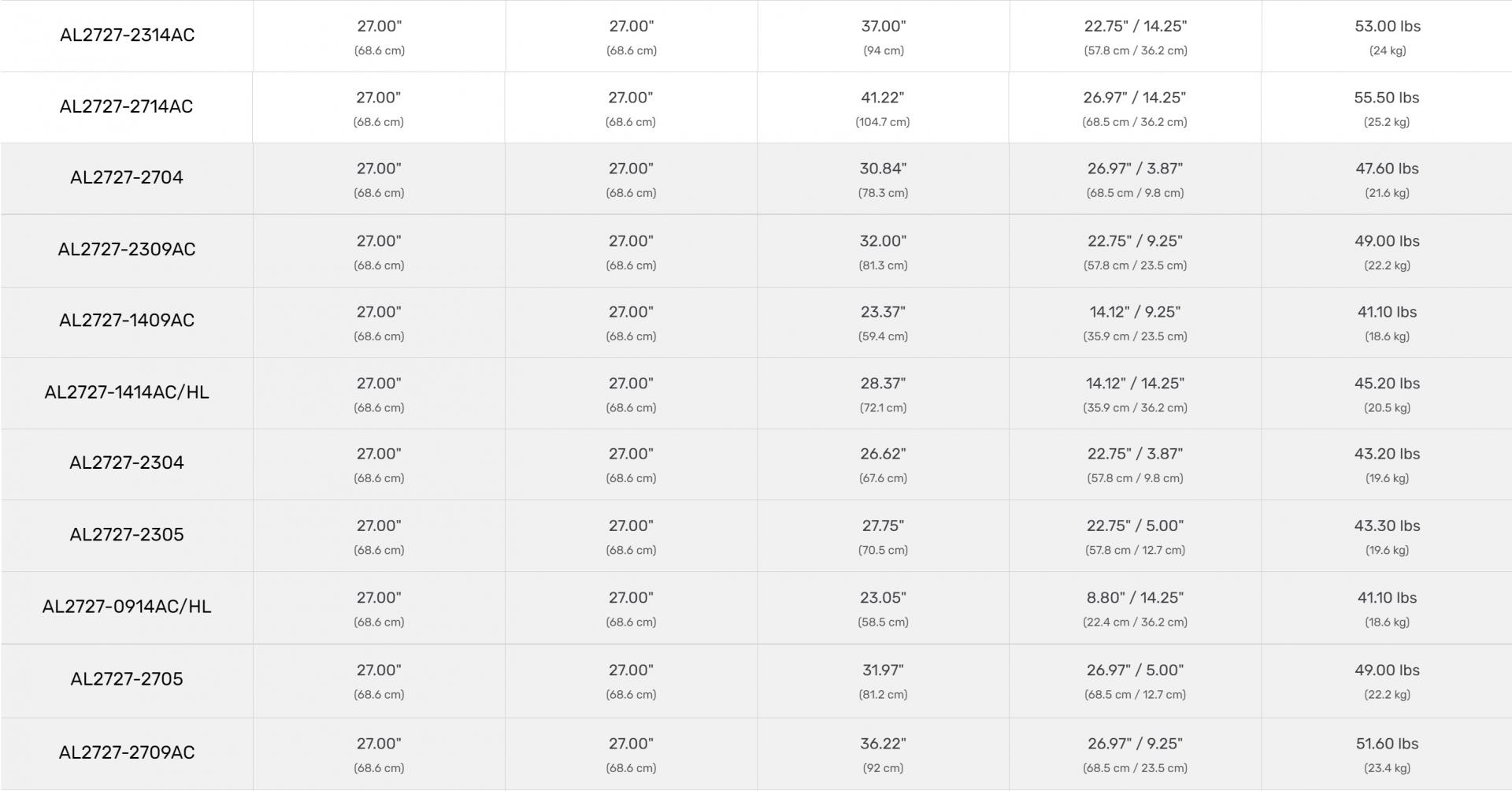Click the 14.12" / 9.25" dimension cell
Image resolution: width=1512 pixels, height=791 pixels.
tap(1135, 313)
